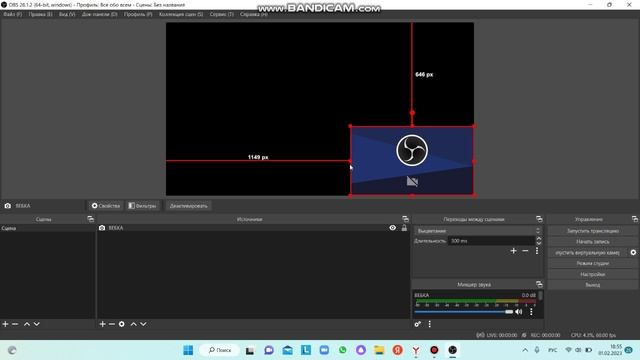Image resolution: width=640 pixels, height=360 pixels.
Task: Open Audio Mixer footer three-dot menu
Action: point(429,324)
